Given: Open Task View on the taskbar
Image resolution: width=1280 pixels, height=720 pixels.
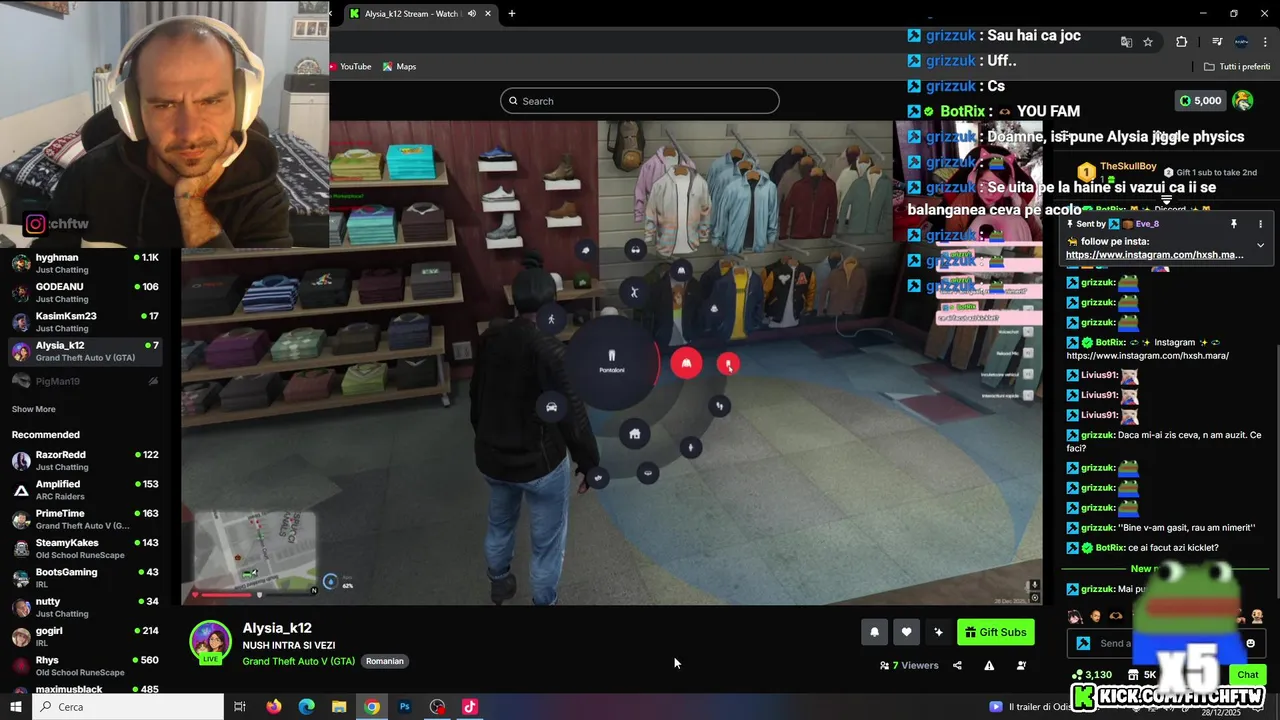Looking at the screenshot, I should 240,707.
